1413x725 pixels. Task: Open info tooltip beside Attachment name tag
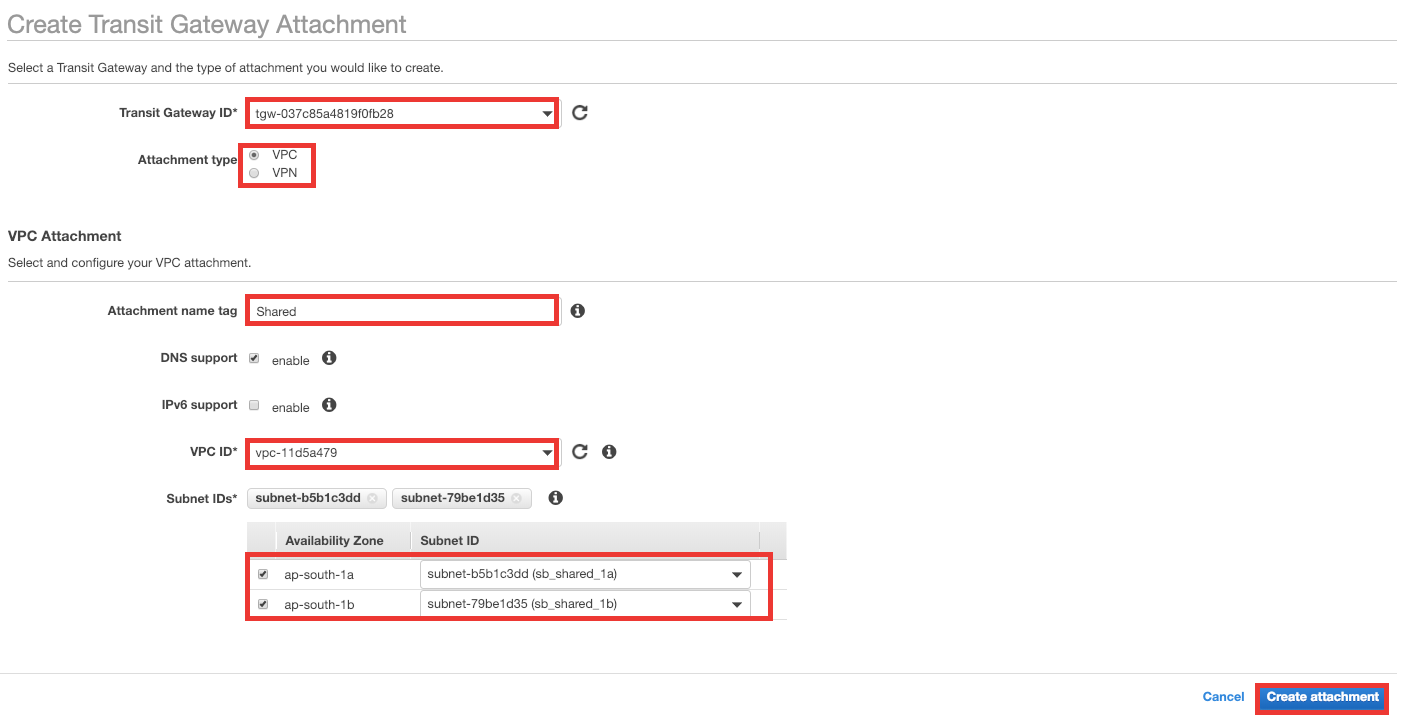point(577,310)
